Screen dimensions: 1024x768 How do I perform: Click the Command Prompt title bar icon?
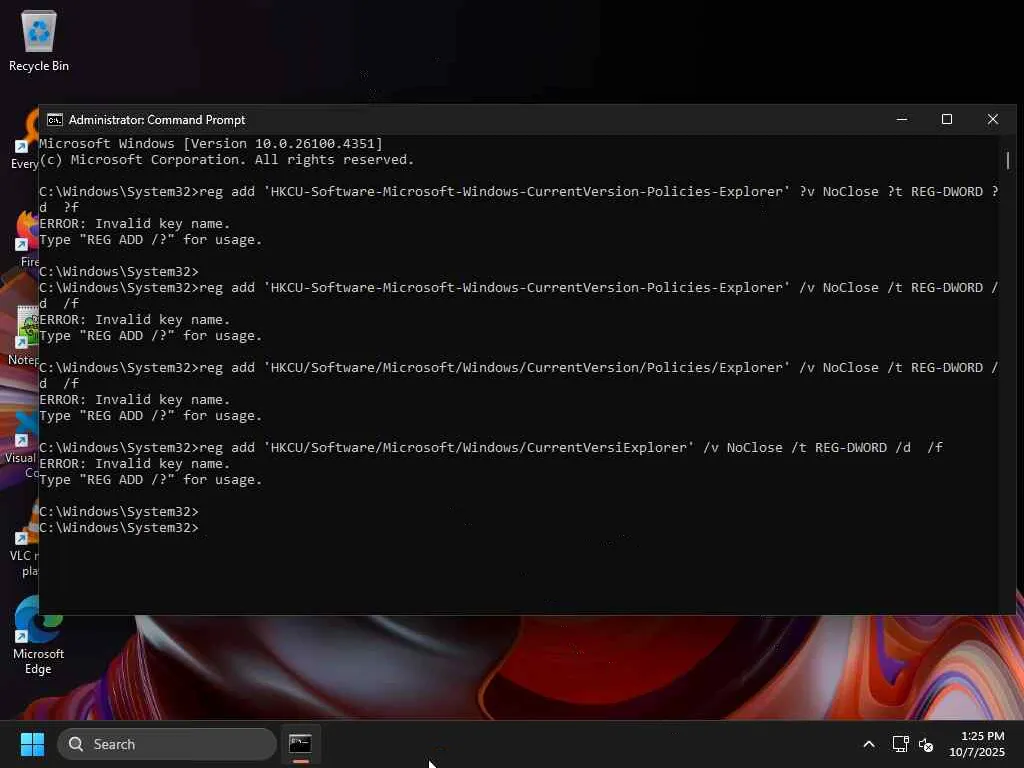(55, 120)
